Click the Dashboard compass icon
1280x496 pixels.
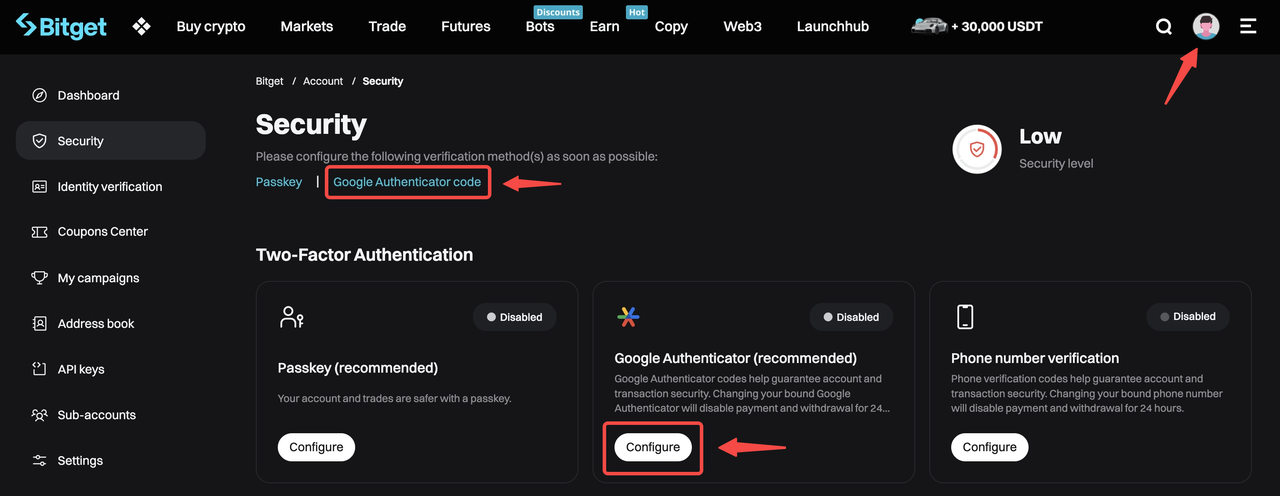pos(40,96)
